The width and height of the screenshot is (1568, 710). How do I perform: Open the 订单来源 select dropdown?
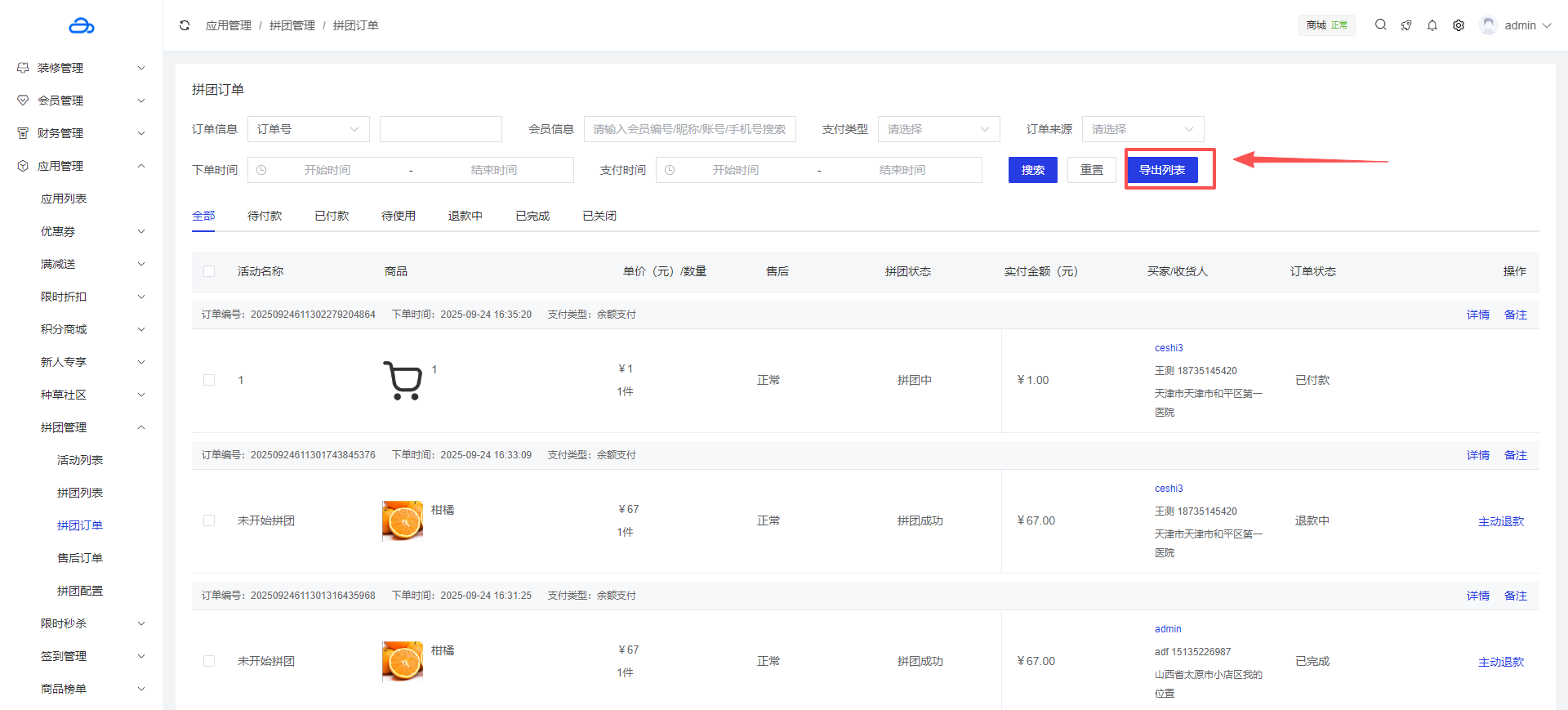(x=1143, y=129)
